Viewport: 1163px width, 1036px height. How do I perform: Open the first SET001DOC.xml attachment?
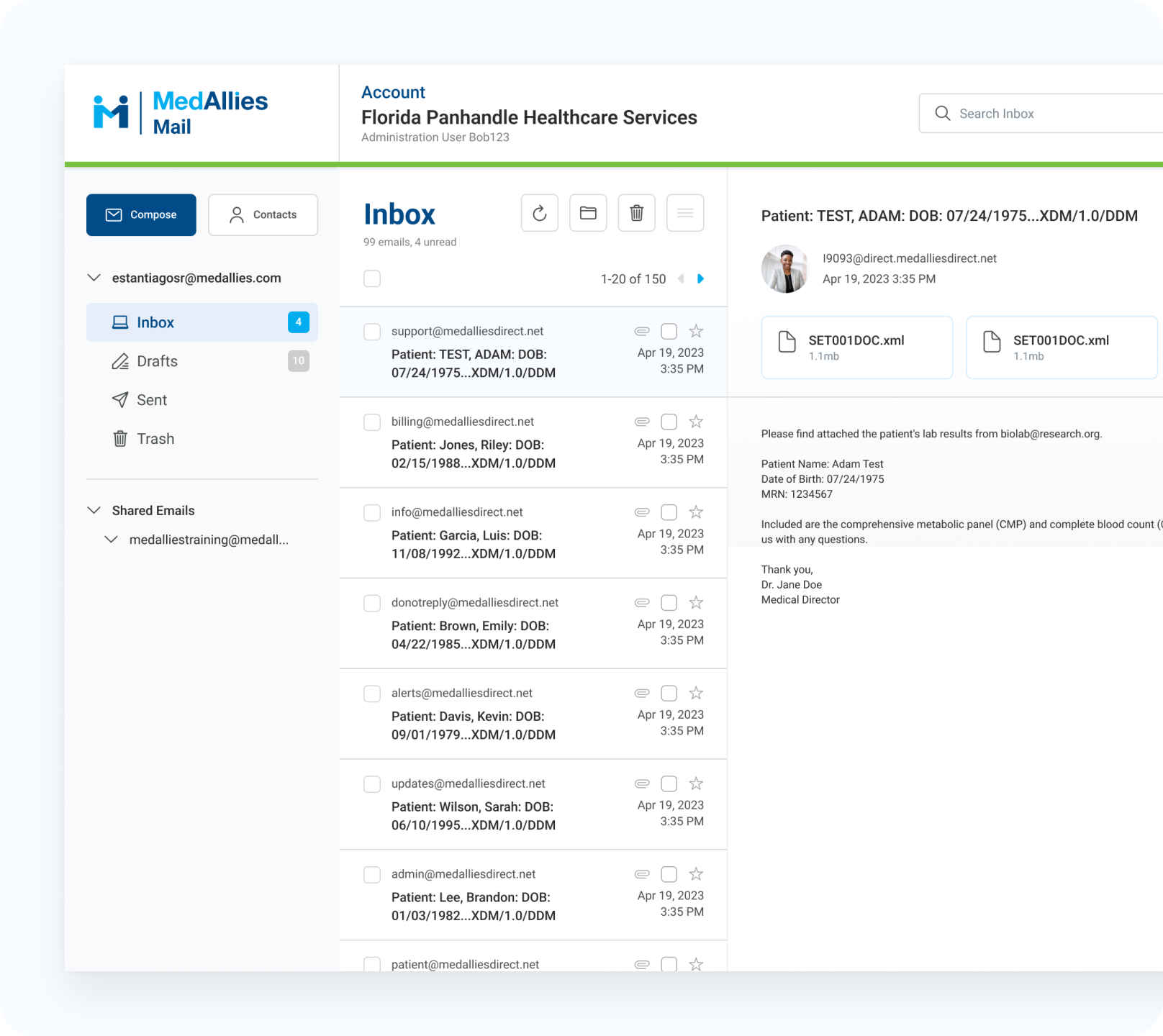856,347
